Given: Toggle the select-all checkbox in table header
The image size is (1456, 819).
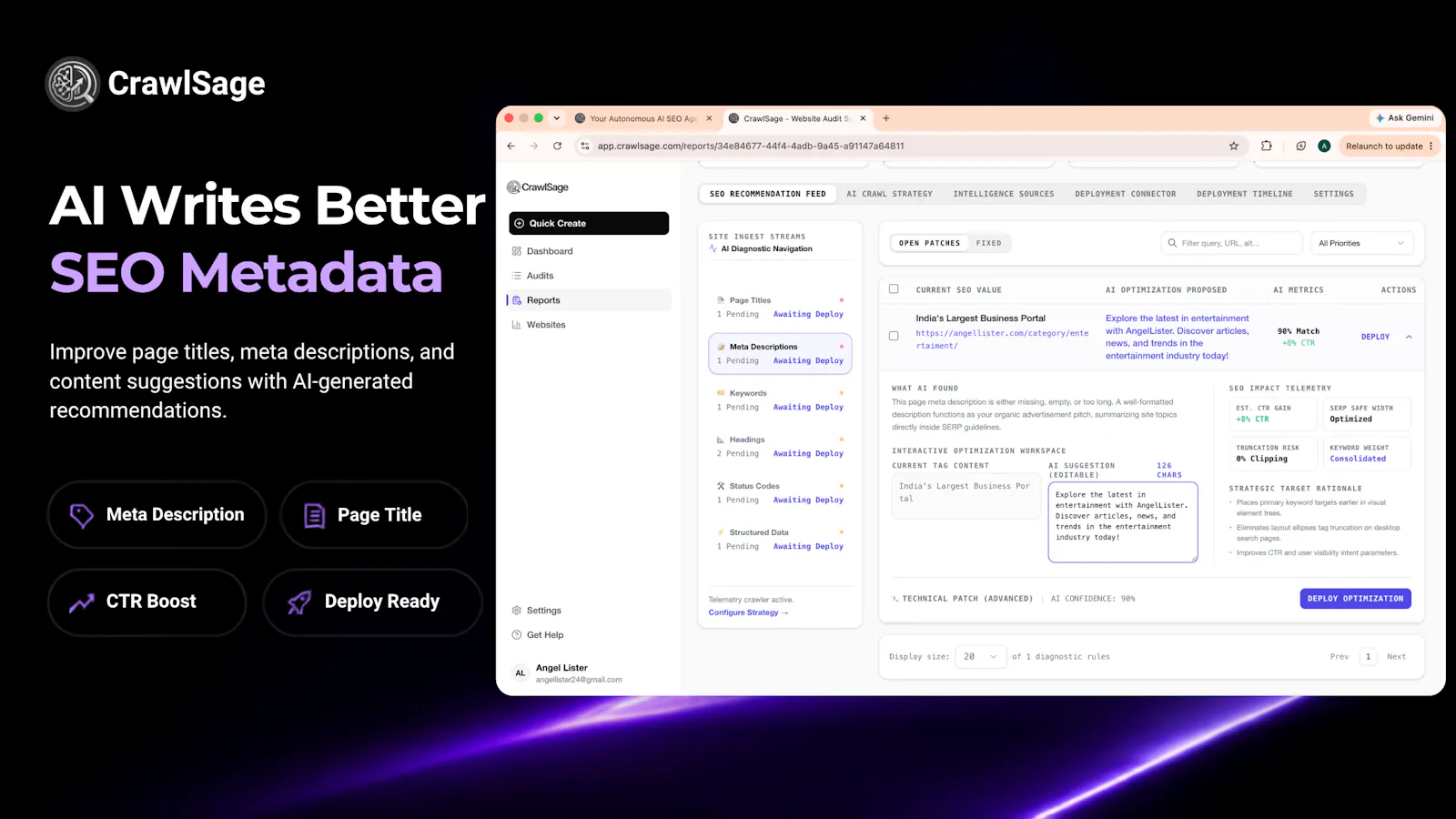Looking at the screenshot, I should (x=894, y=289).
